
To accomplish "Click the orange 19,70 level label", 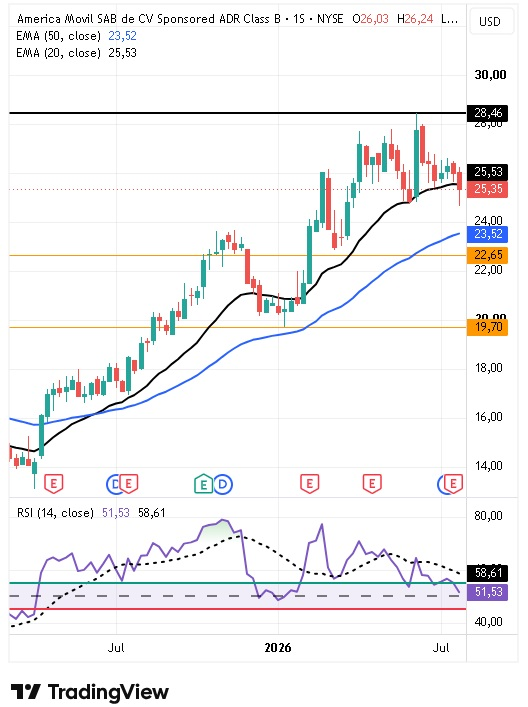I will point(488,327).
